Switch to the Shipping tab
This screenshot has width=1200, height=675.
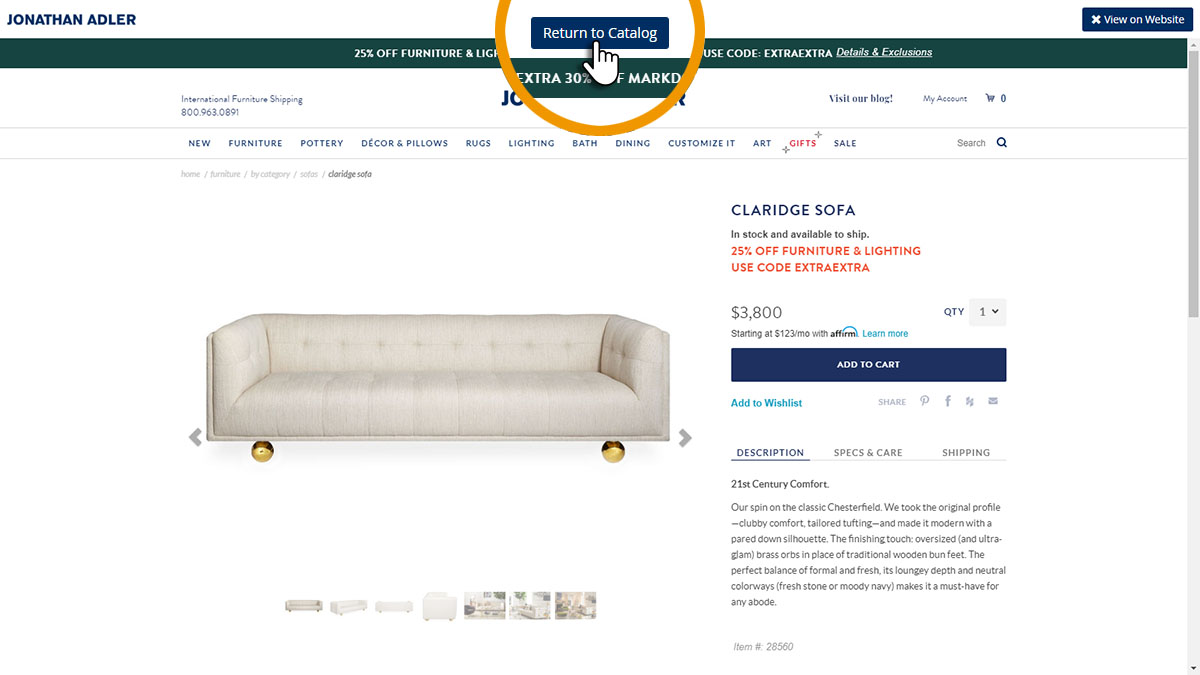point(966,453)
